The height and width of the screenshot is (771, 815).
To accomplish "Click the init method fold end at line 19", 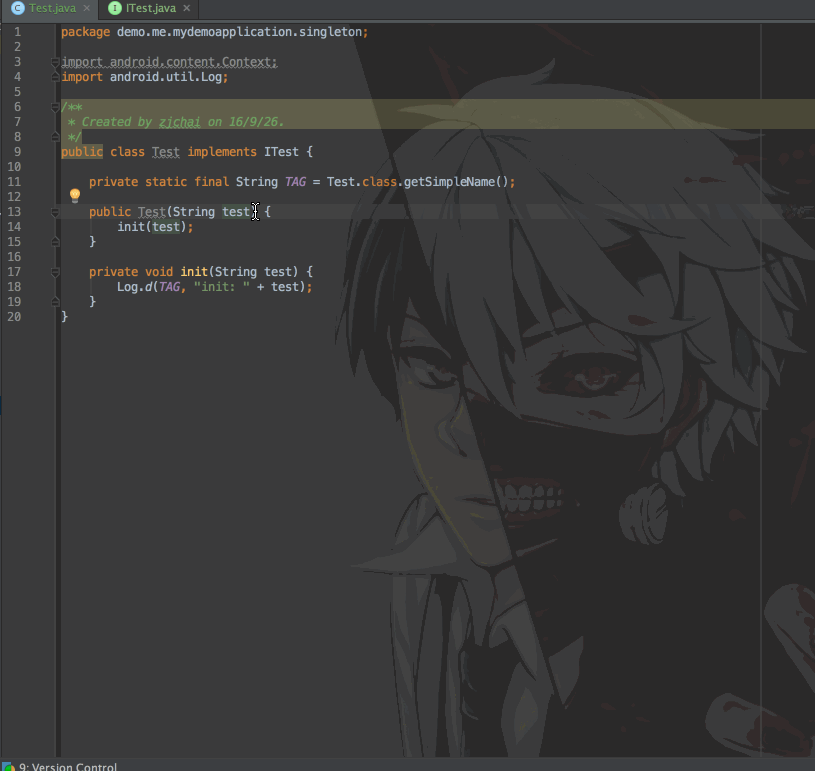I will (55, 302).
